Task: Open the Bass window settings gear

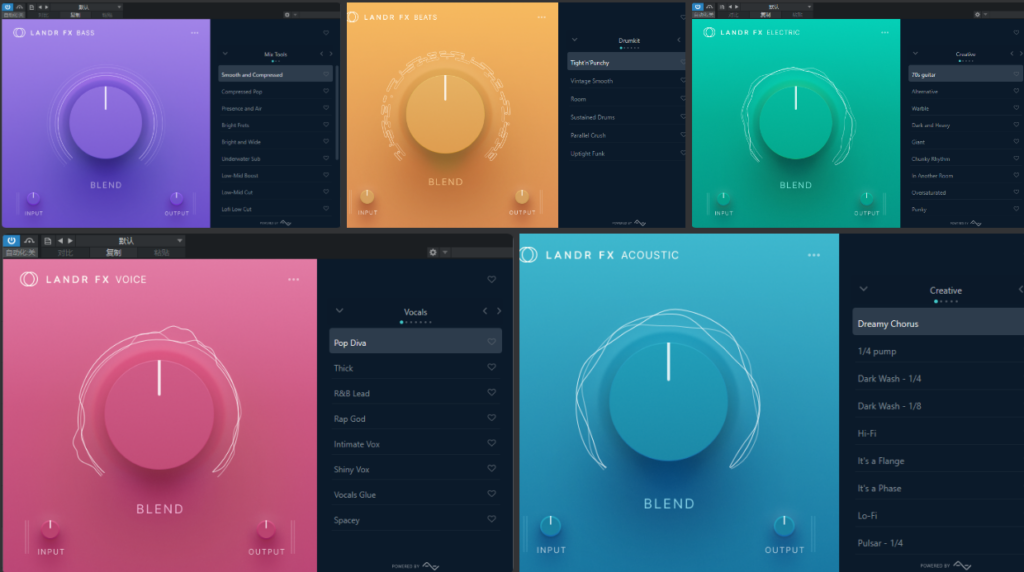Action: coord(287,14)
